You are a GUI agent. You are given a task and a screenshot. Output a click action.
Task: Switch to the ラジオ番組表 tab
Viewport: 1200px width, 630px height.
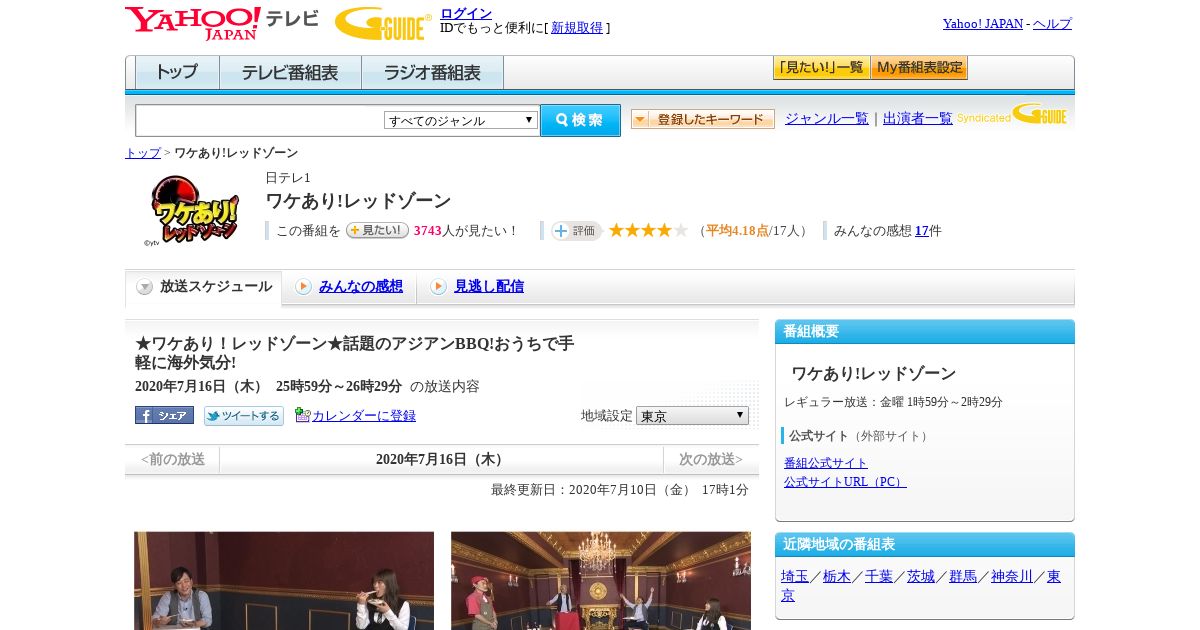432,73
